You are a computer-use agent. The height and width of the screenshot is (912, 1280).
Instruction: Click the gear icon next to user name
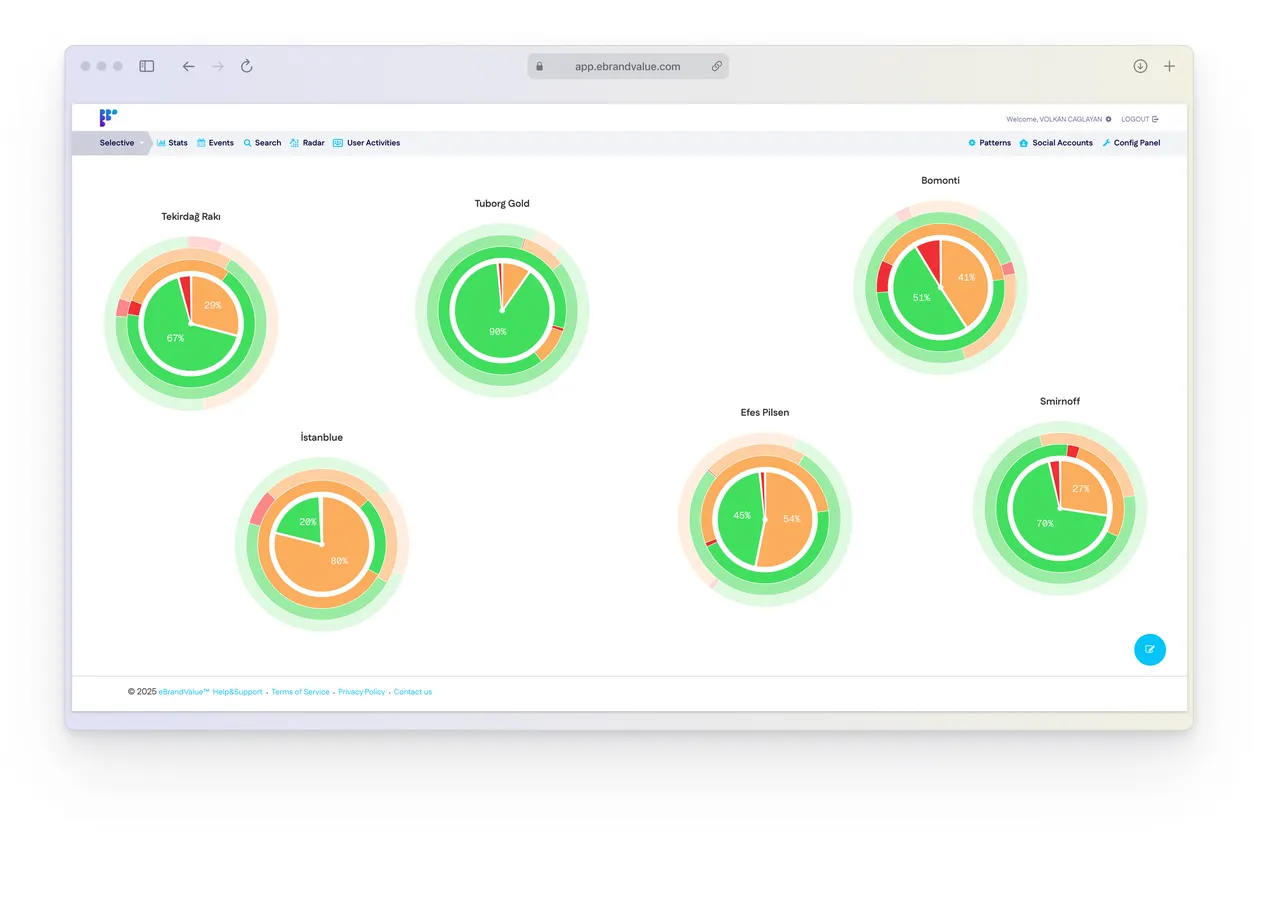pos(1108,119)
